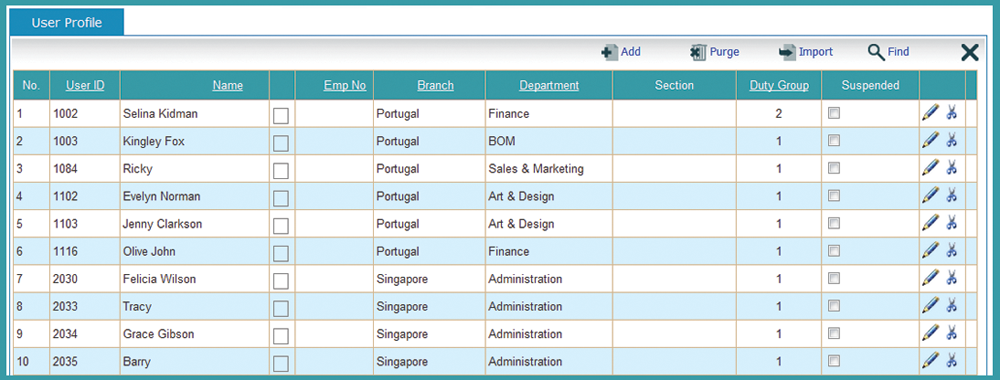Switch to the User Profile tab
The width and height of the screenshot is (1000, 380).
67,23
